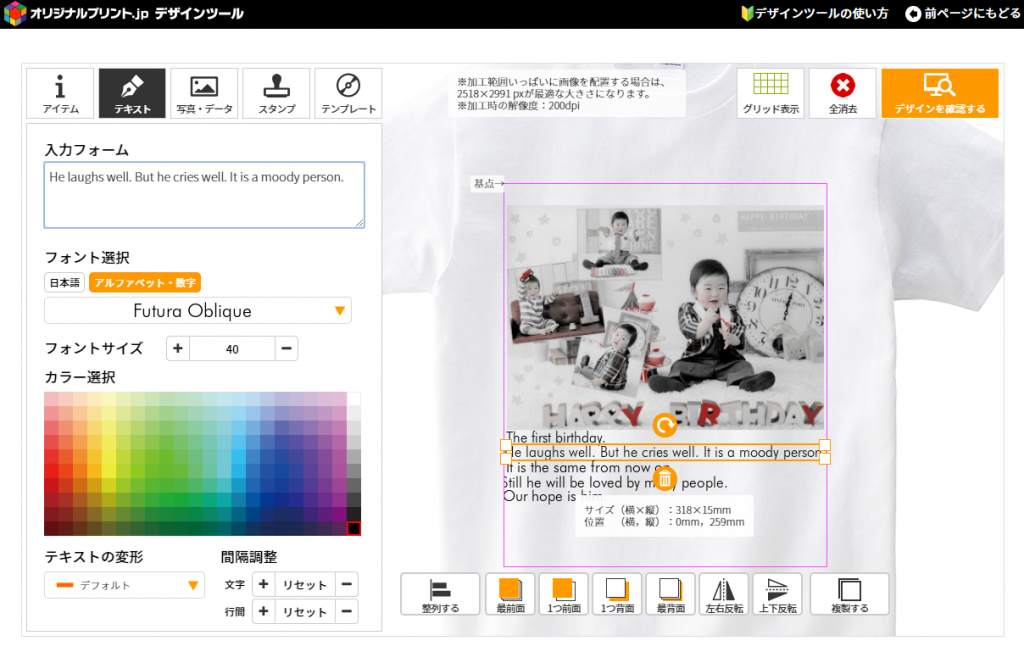Open the 写真・データ (Photo/Data) tab
This screenshot has height=652, width=1024.
(x=204, y=93)
